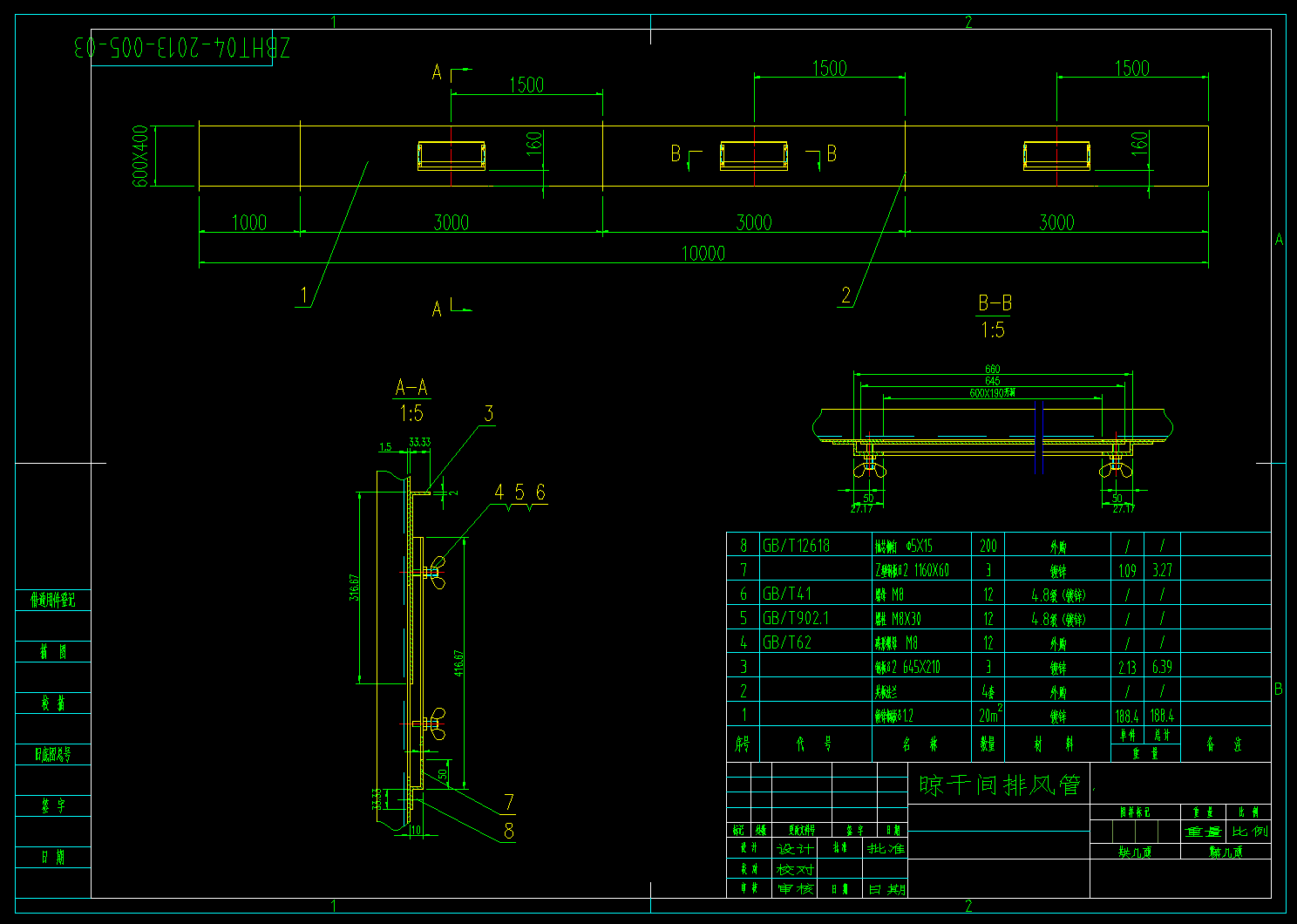Select the total weight value 6.39
The image size is (1297, 924).
[x=1162, y=667]
